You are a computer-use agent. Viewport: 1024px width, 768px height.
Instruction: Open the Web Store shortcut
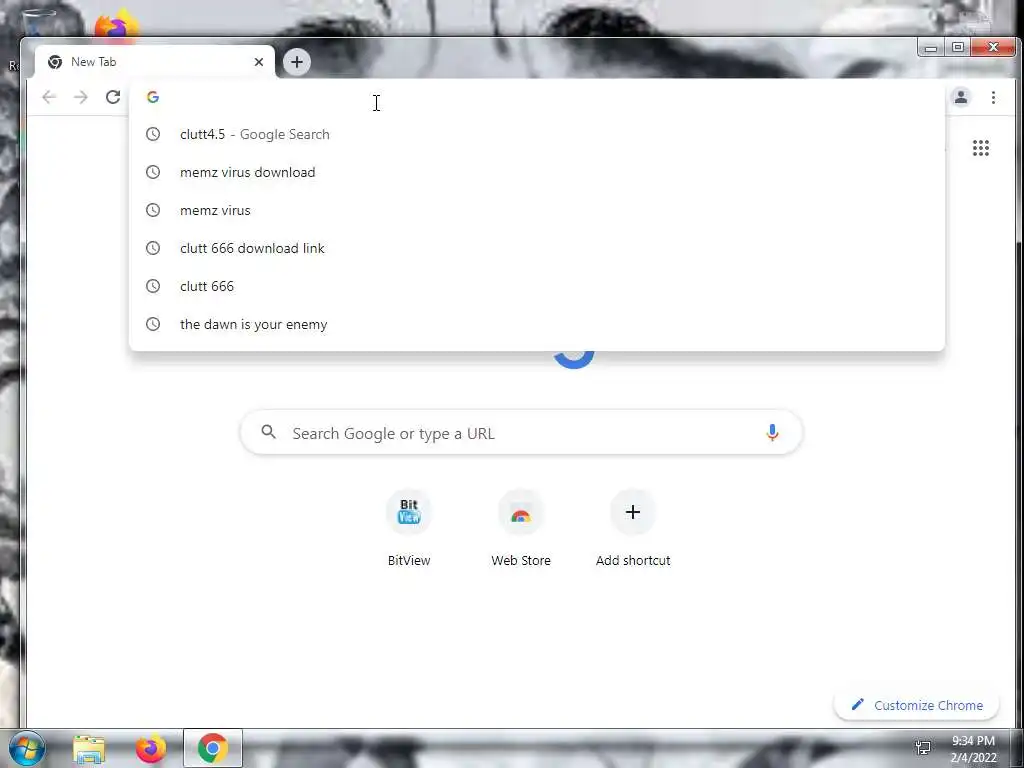coord(521,529)
